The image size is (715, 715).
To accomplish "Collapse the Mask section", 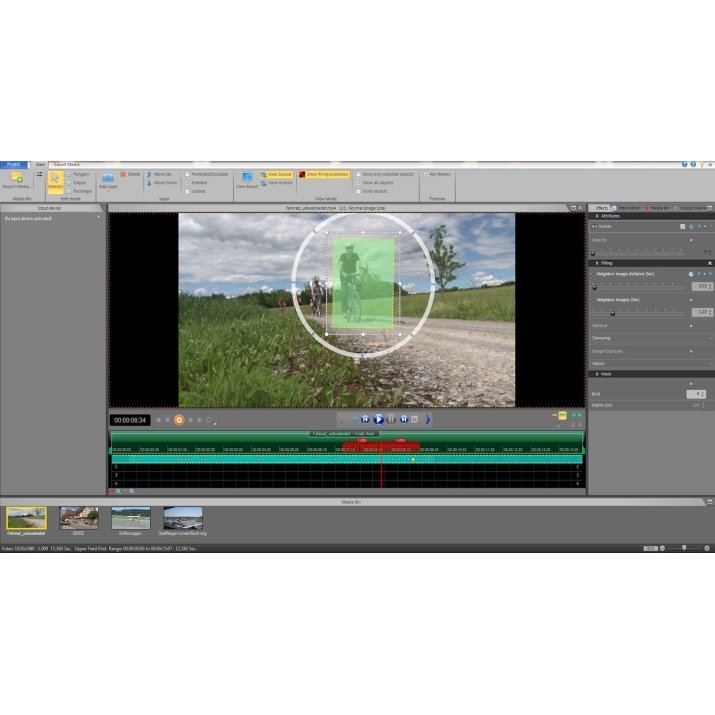I will point(597,374).
